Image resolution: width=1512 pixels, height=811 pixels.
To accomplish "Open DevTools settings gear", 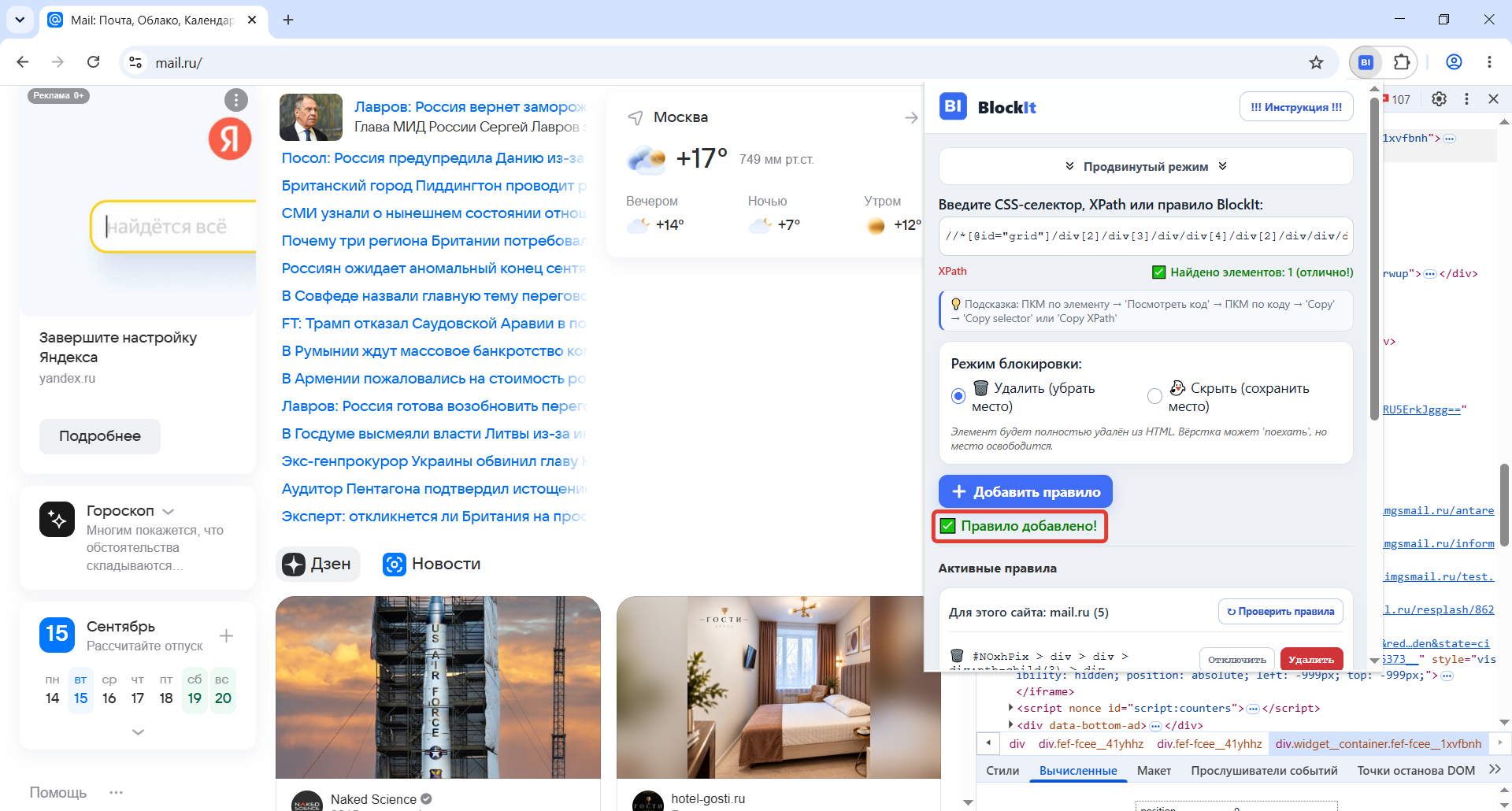I will (1439, 99).
